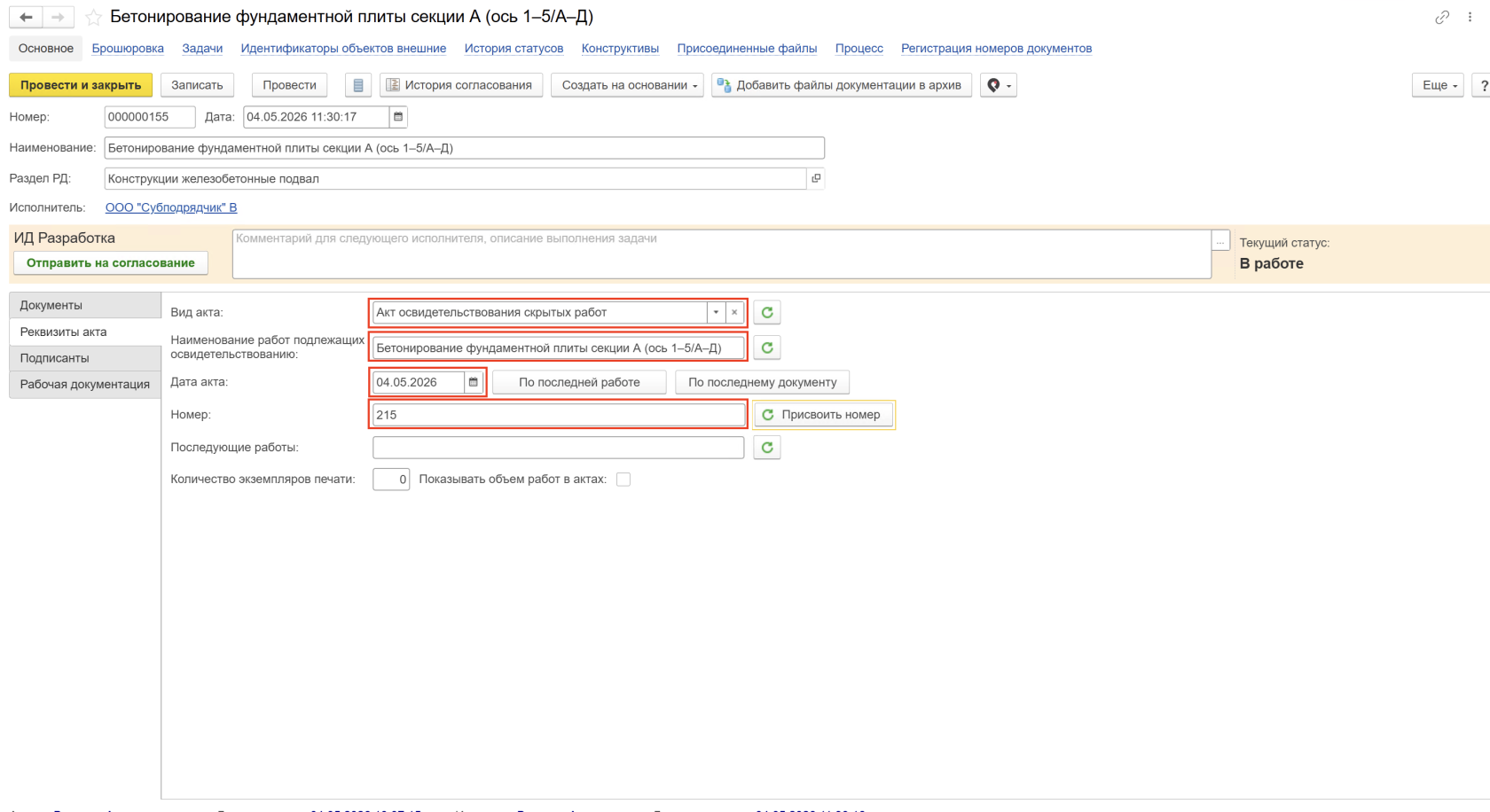Image resolution: width=1490 pixels, height=812 pixels.
Task: Open help with the question mark button
Action: pos(1482,85)
